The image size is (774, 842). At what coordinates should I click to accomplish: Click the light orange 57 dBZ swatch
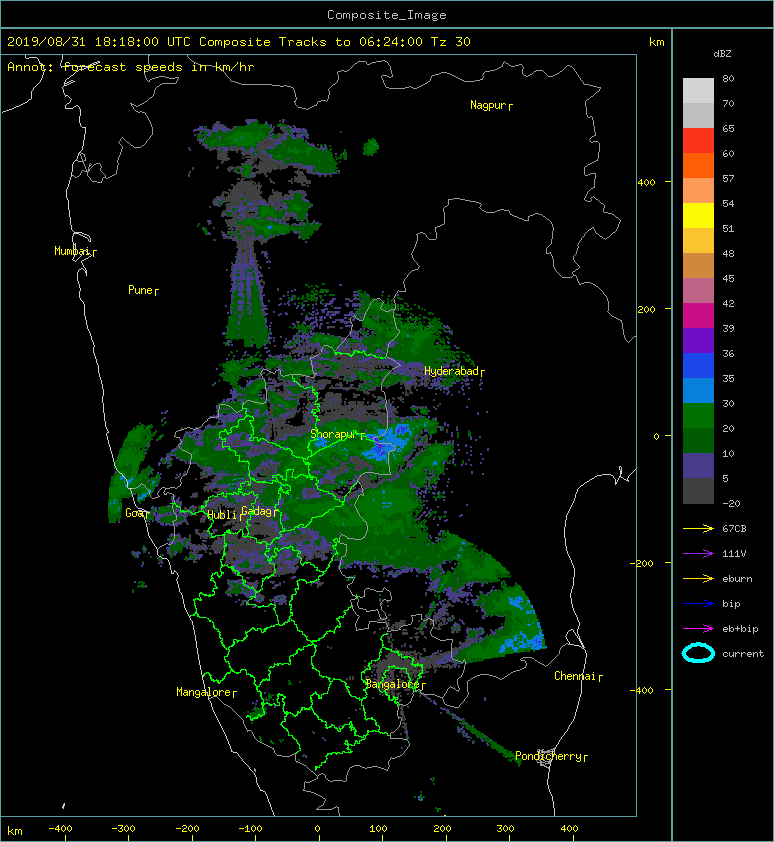[698, 191]
